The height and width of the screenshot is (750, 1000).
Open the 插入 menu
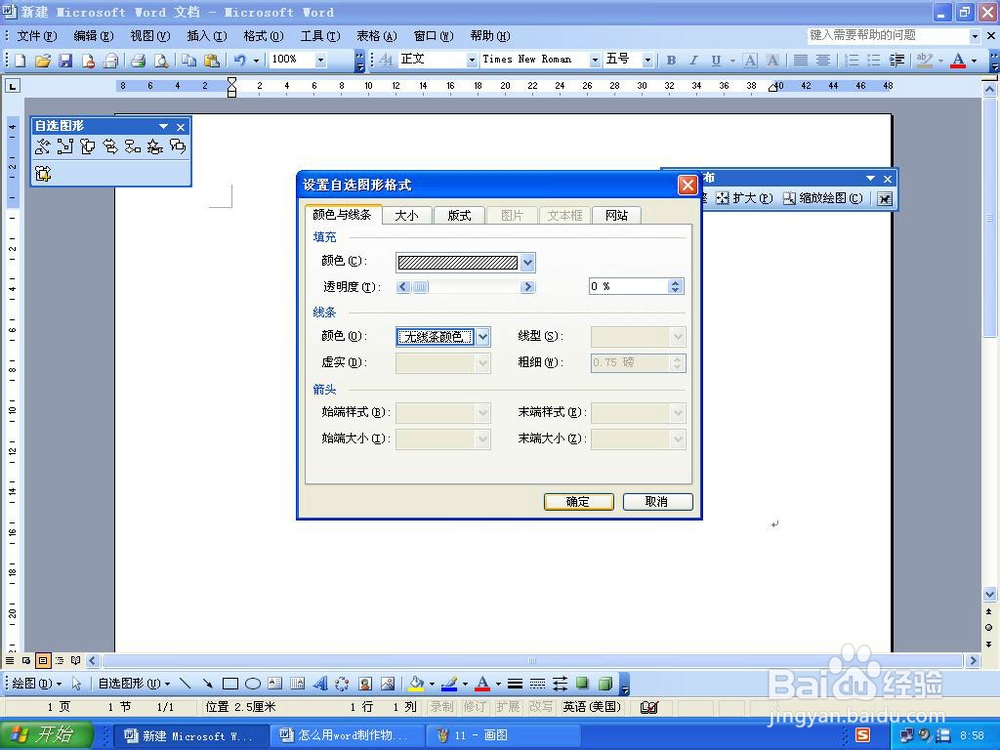[x=207, y=36]
